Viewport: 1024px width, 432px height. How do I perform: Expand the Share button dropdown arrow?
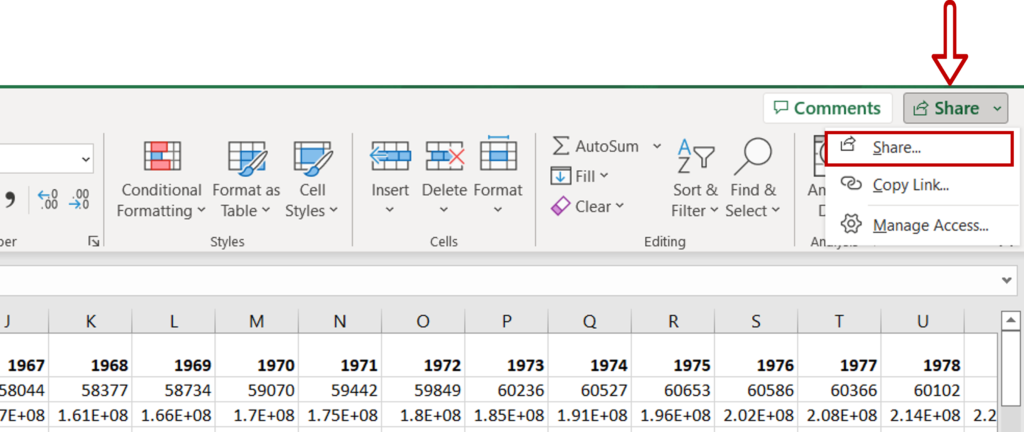(x=997, y=109)
